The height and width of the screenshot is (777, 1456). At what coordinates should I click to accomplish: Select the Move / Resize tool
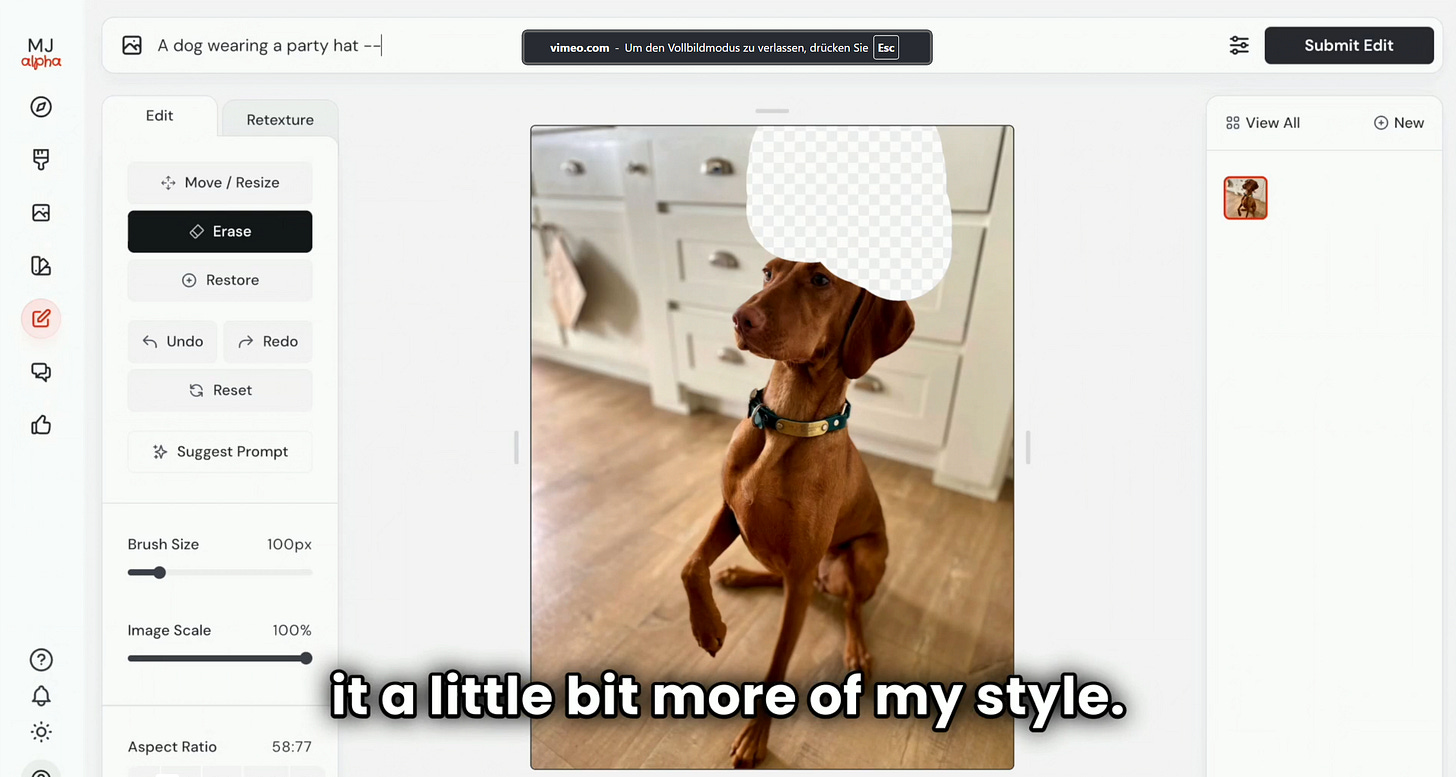click(x=220, y=183)
